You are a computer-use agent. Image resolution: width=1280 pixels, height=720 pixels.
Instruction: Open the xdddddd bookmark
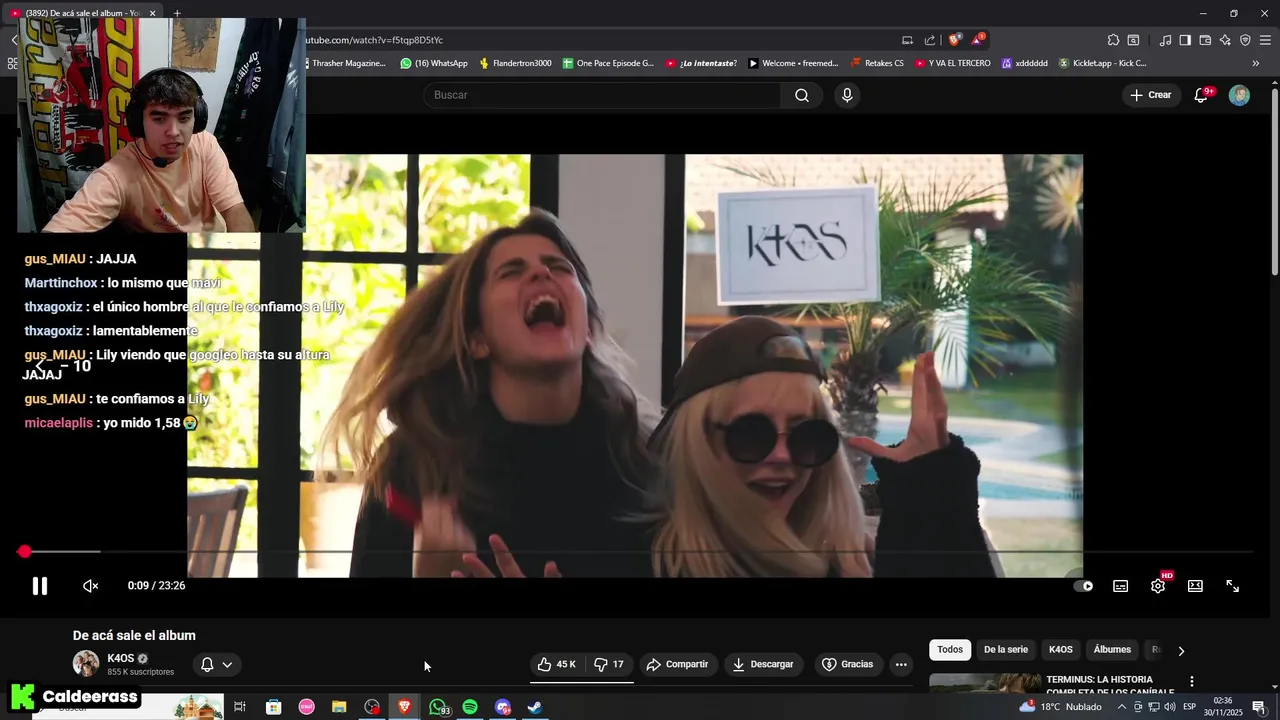pos(1025,63)
